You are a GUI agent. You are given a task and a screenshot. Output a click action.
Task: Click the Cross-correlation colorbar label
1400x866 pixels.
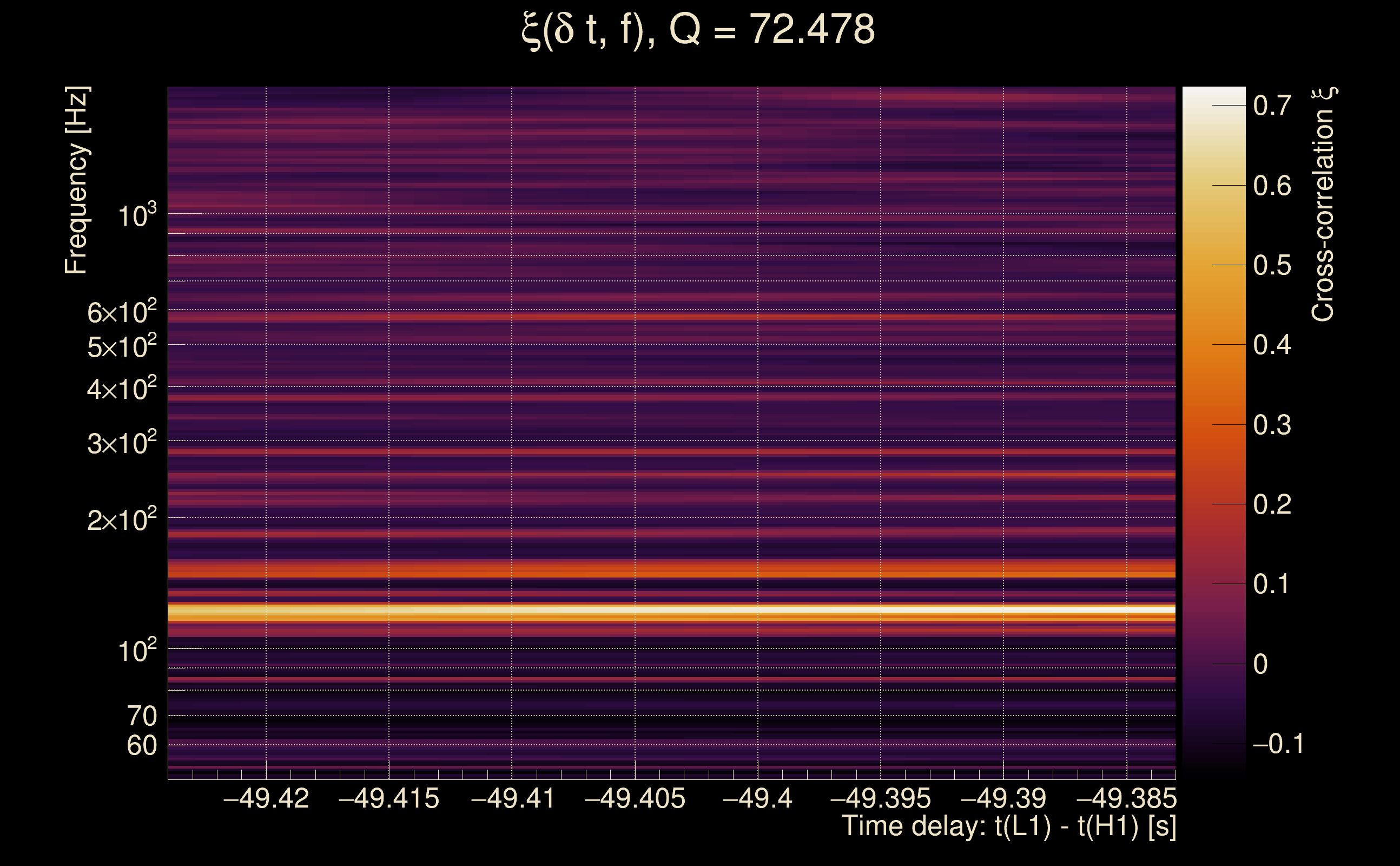click(x=1323, y=205)
